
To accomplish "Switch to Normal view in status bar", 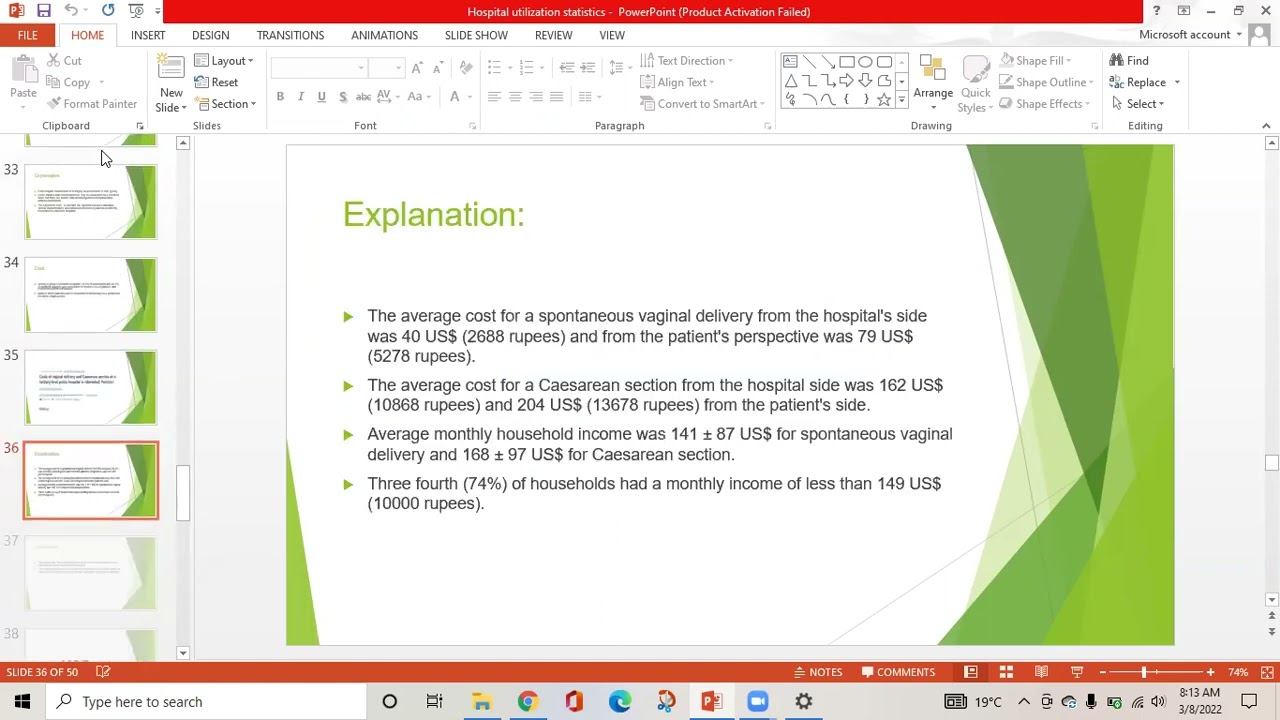I will [x=970, y=672].
